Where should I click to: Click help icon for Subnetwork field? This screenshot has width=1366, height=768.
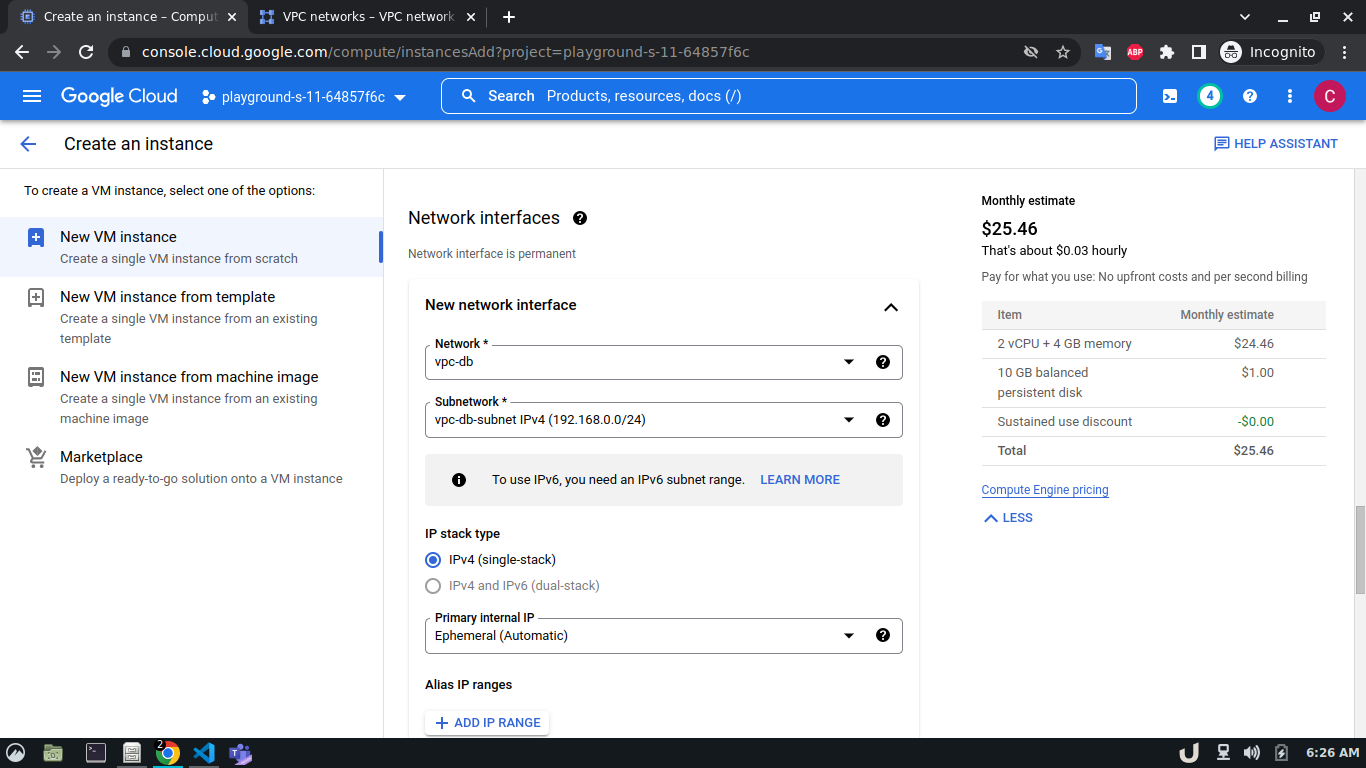point(883,420)
